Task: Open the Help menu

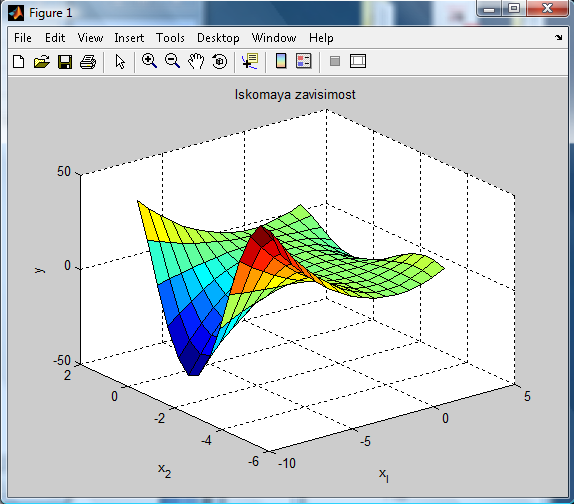Action: [321, 38]
